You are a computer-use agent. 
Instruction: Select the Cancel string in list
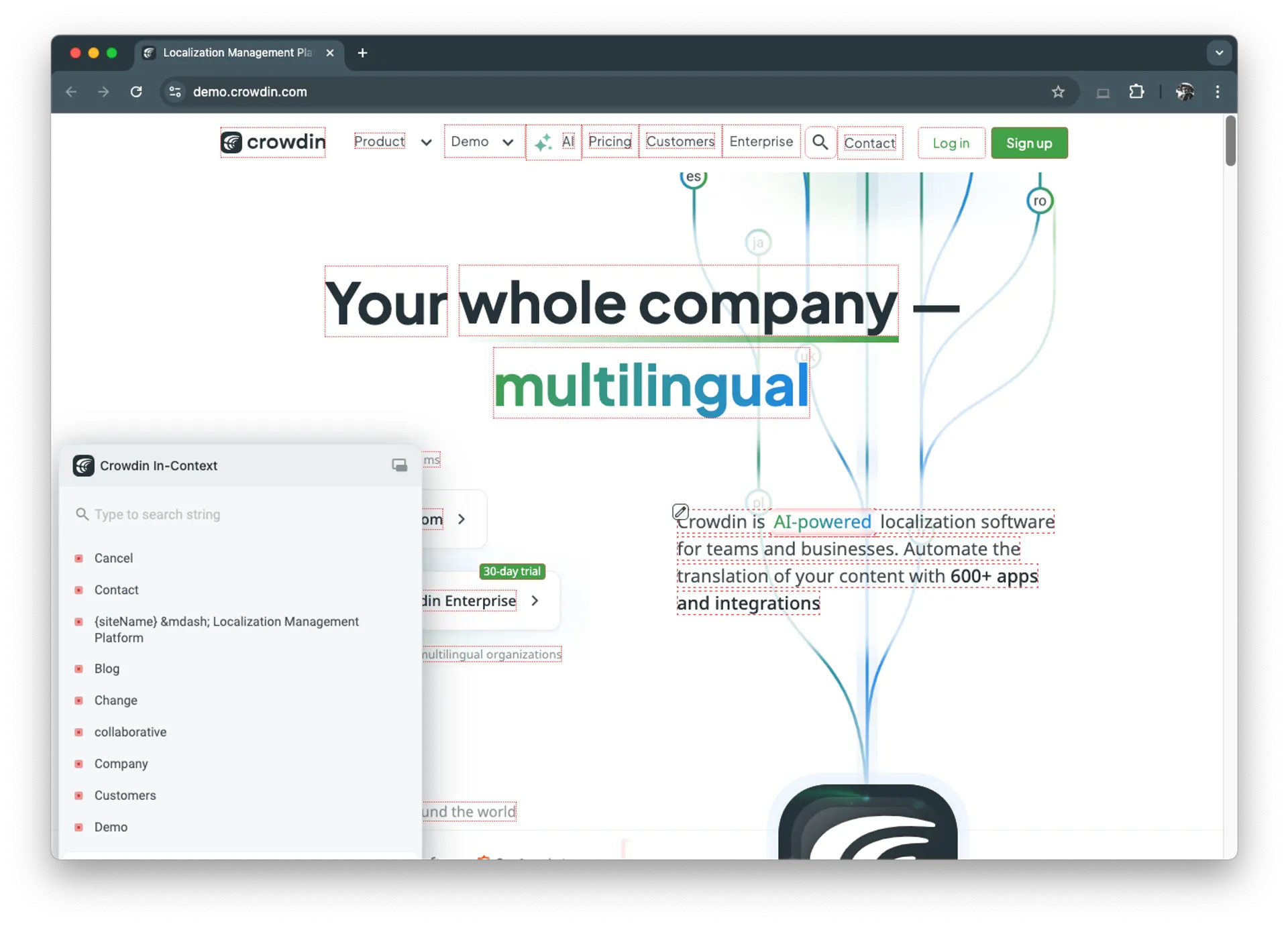tap(113, 558)
